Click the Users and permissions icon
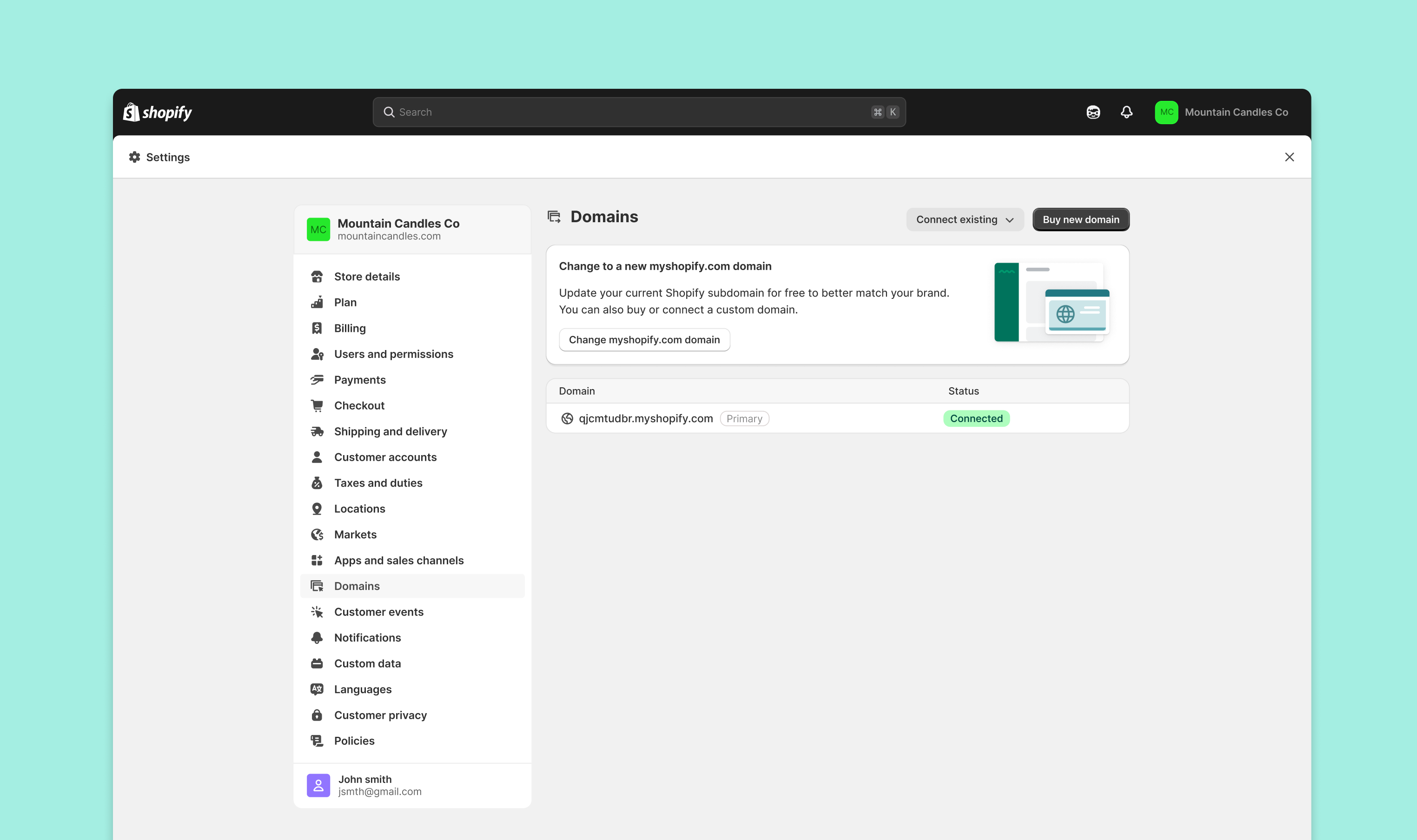 click(x=317, y=354)
